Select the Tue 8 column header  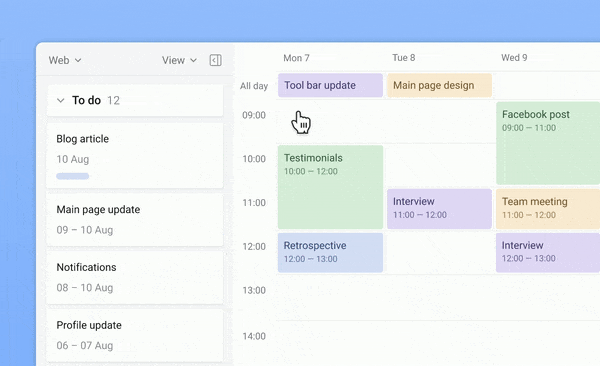403,58
